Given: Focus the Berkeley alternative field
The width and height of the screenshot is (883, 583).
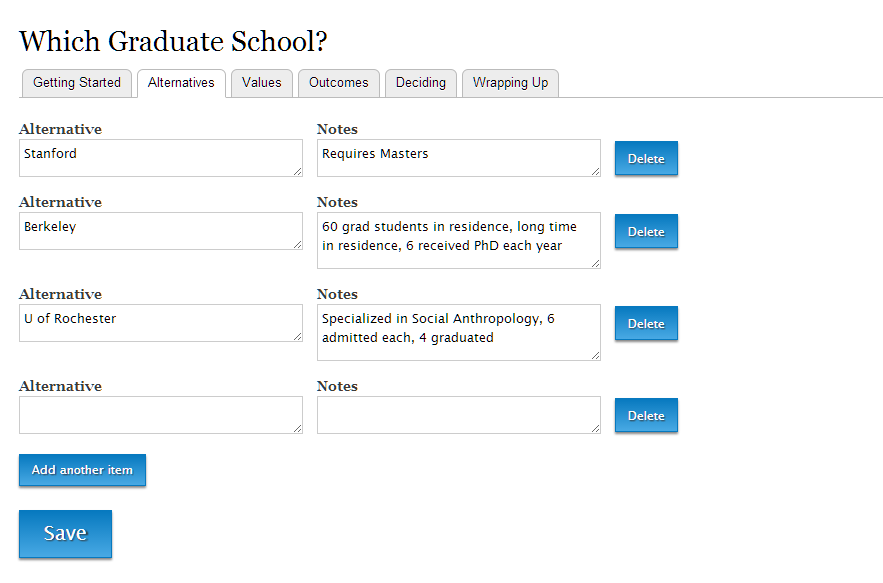Looking at the screenshot, I should 161,231.
